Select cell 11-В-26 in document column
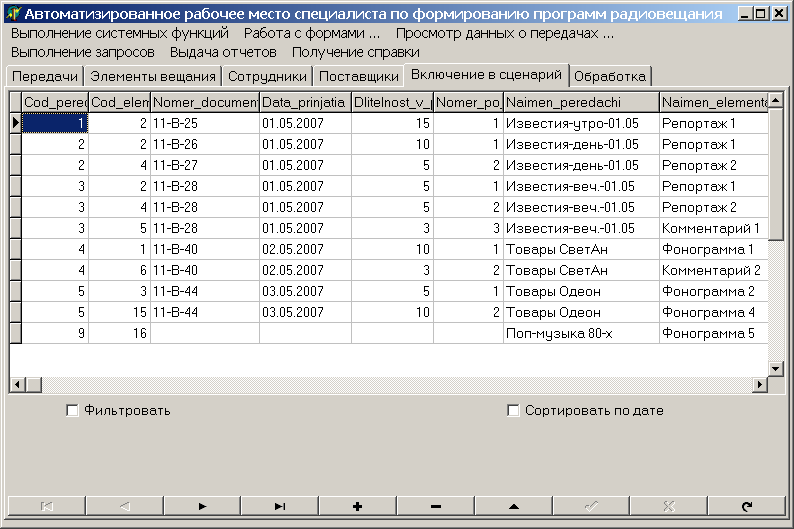The width and height of the screenshot is (794, 529). click(x=205, y=144)
